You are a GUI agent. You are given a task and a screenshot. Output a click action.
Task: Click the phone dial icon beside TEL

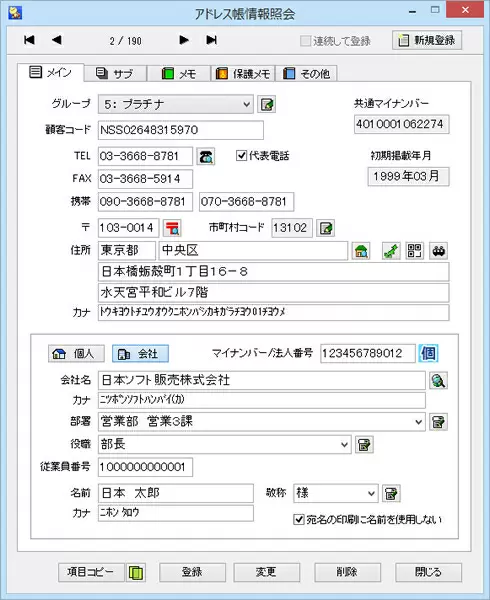(x=206, y=157)
